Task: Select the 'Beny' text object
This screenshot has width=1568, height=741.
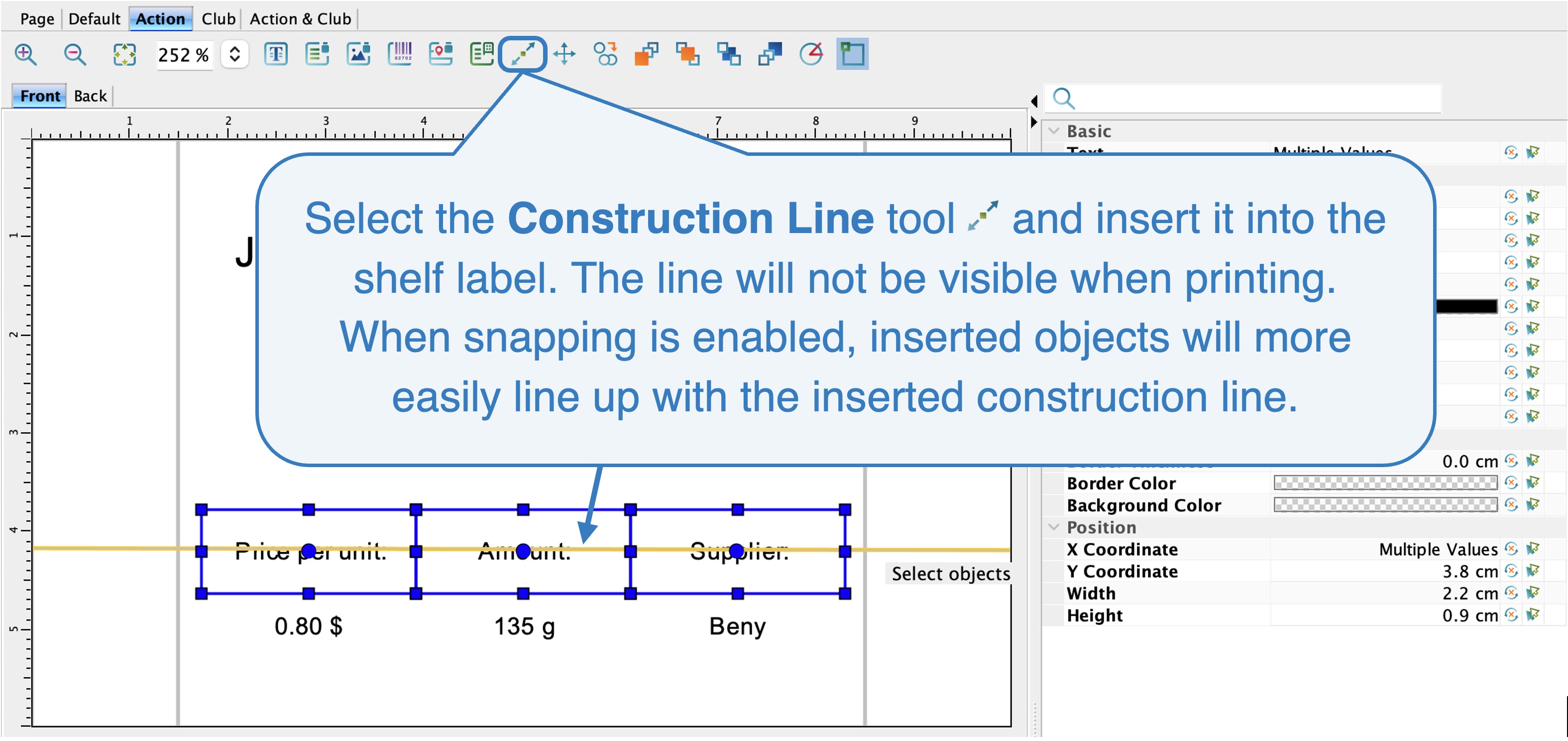Action: (x=737, y=626)
